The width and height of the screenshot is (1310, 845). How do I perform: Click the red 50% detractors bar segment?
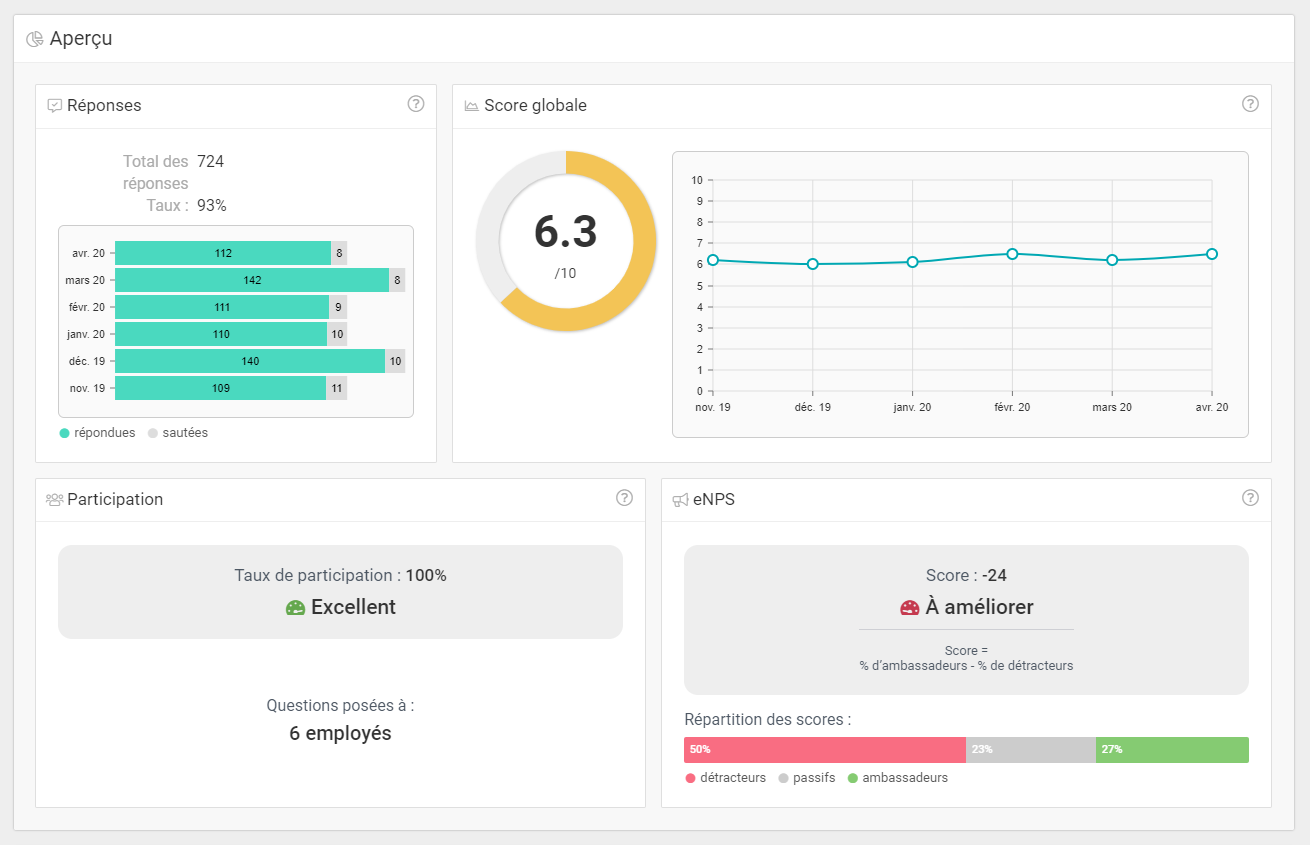click(x=825, y=750)
